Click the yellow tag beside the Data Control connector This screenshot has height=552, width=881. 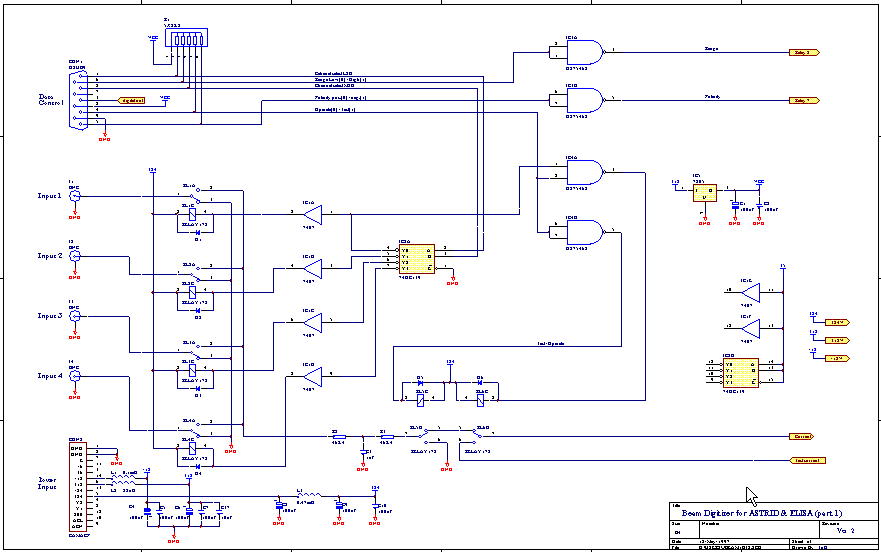[x=132, y=100]
